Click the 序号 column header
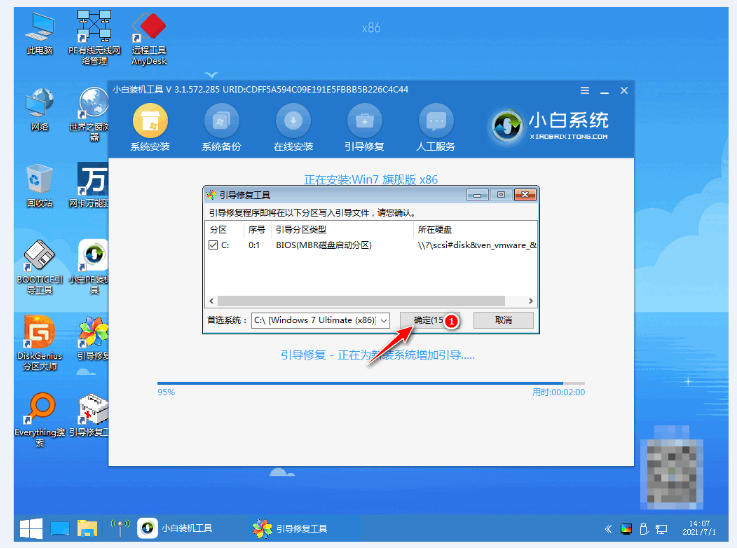The height and width of the screenshot is (550, 737). pyautogui.click(x=257, y=229)
